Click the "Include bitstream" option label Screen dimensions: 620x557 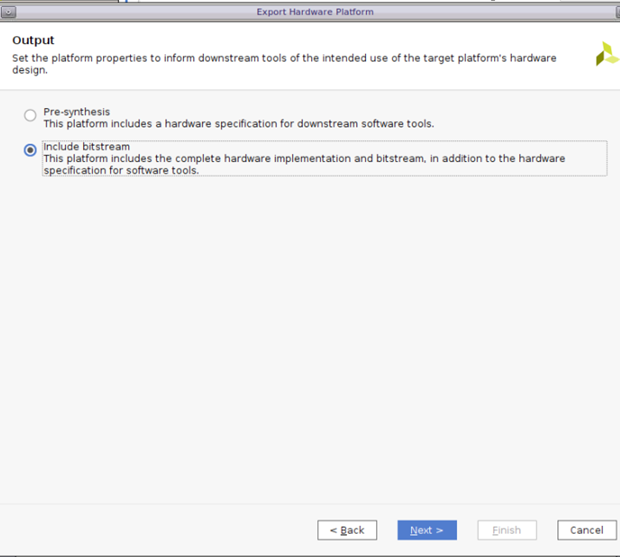[86, 147]
